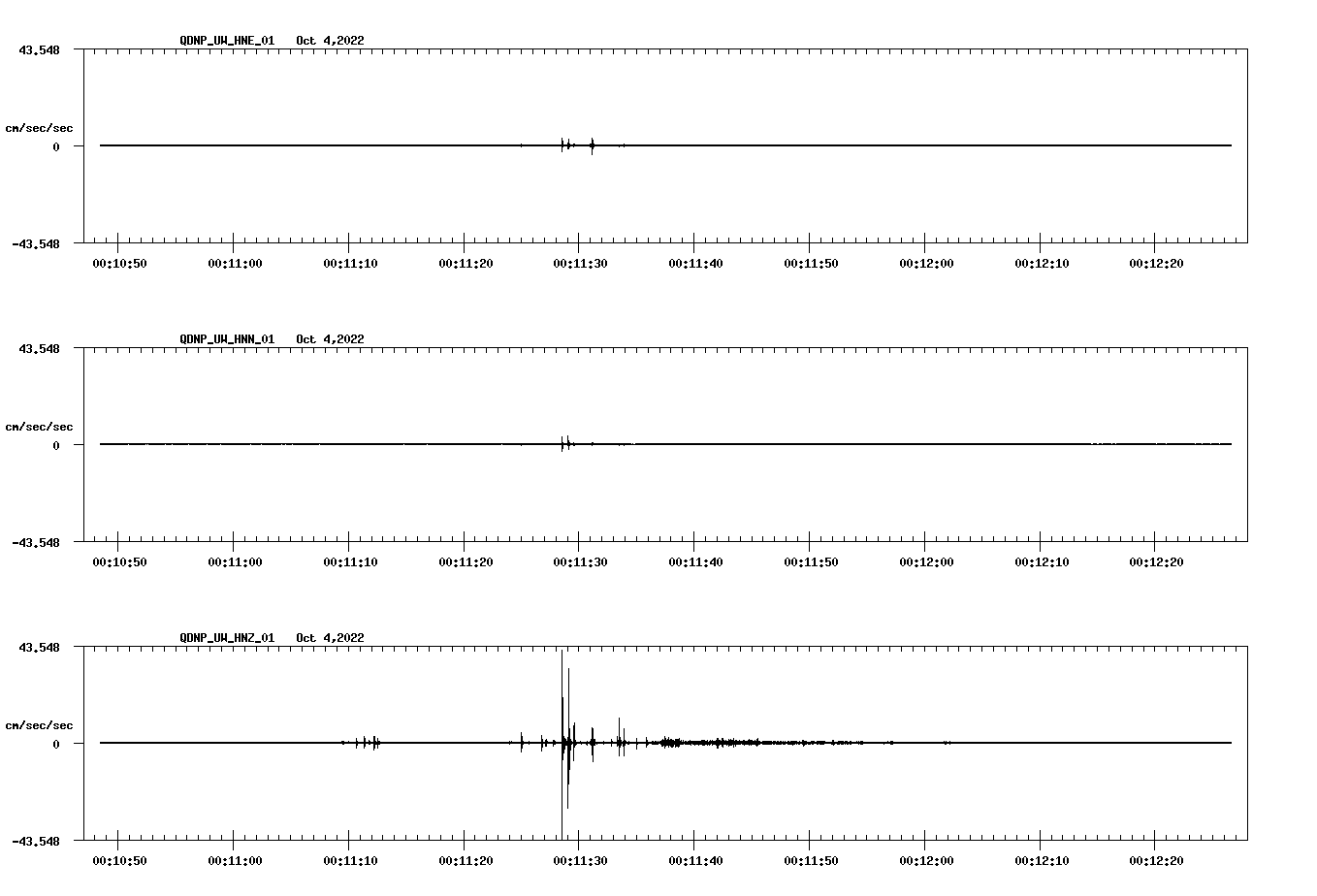The height and width of the screenshot is (896, 1317).
Task: Click the 00:11:50 time label under HNE plot
Action: pyautogui.click(x=812, y=264)
